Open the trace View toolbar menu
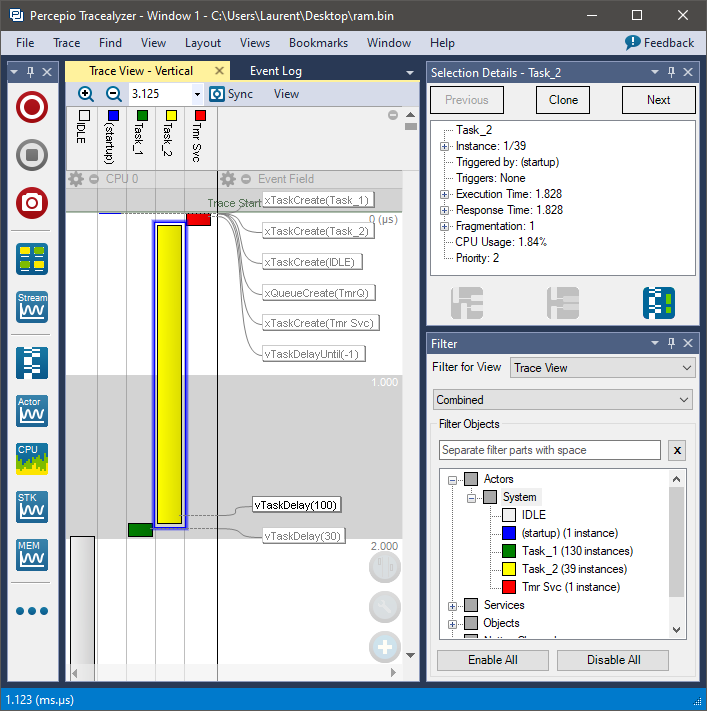 pyautogui.click(x=286, y=94)
